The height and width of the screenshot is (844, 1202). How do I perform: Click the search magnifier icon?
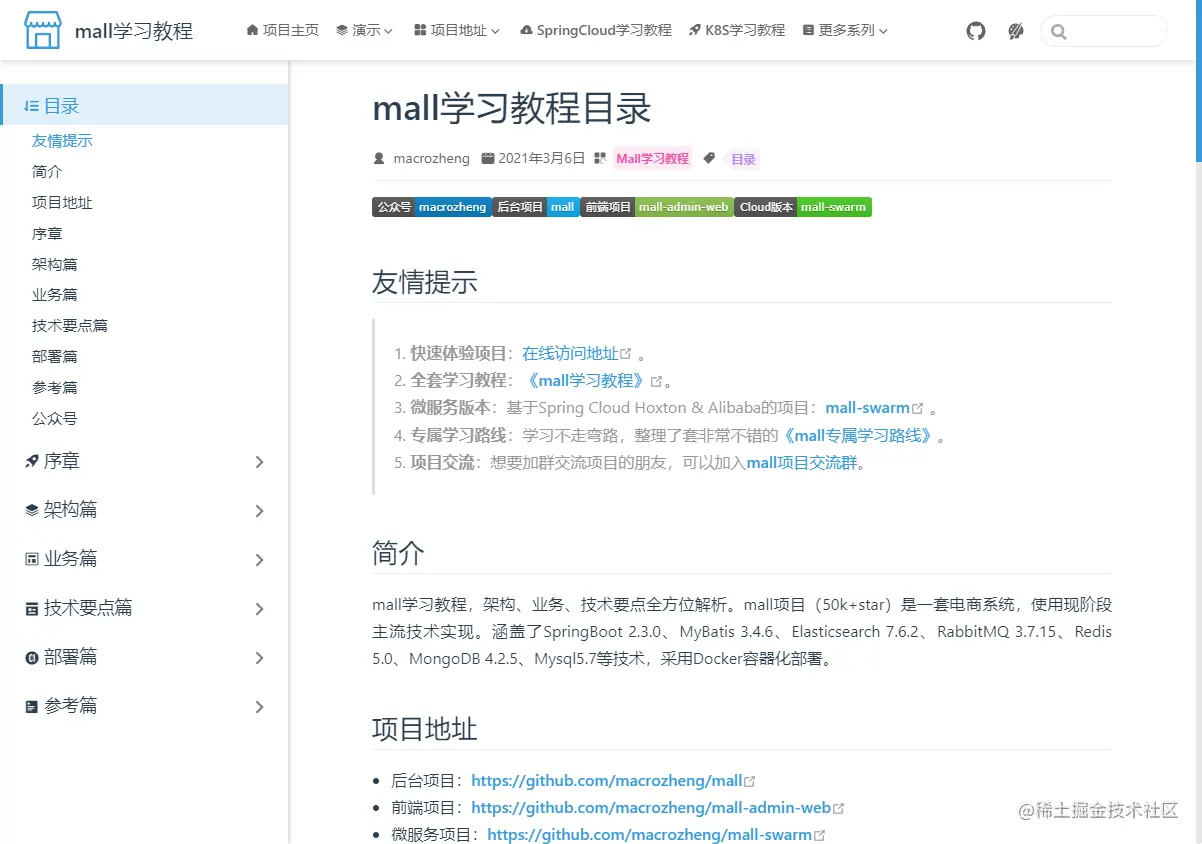[x=1059, y=32]
